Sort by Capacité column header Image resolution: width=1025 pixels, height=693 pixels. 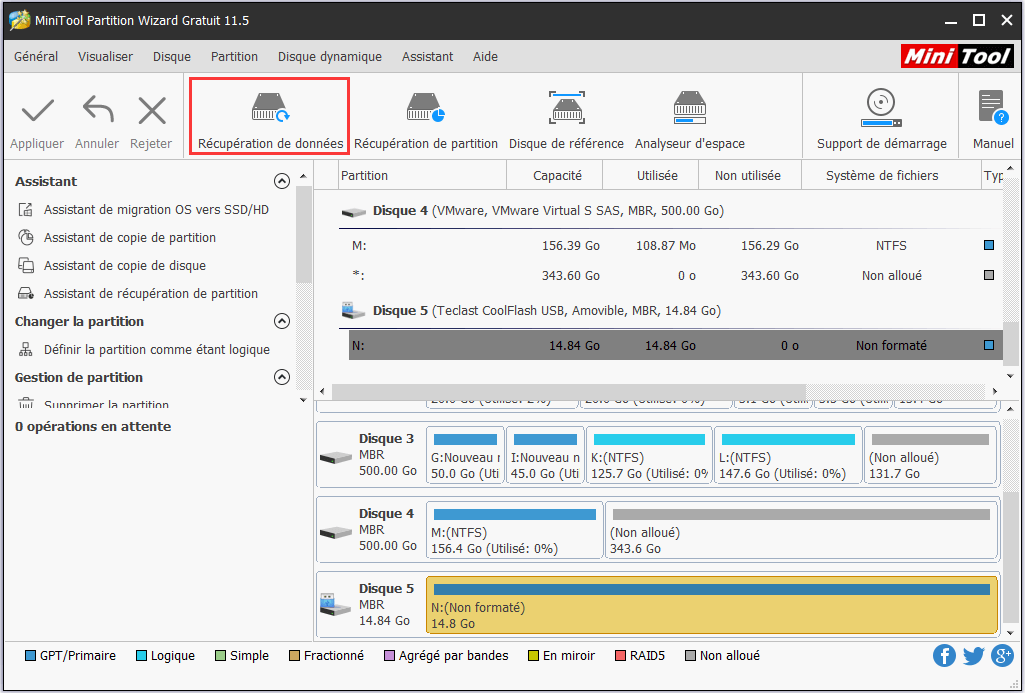tap(554, 175)
